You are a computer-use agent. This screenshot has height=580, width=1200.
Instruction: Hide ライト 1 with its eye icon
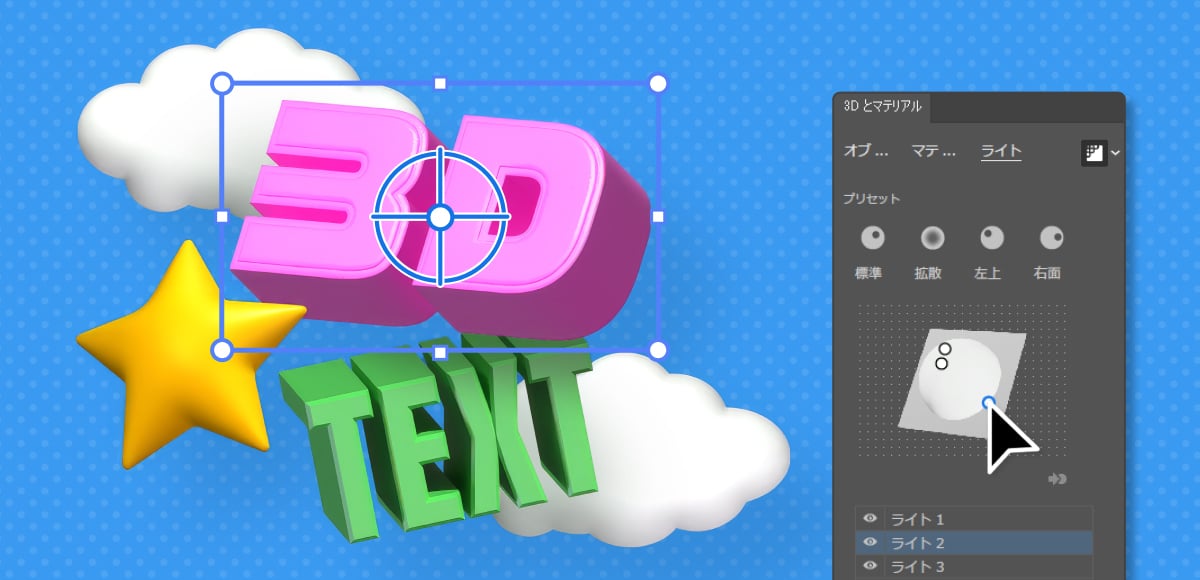870,519
